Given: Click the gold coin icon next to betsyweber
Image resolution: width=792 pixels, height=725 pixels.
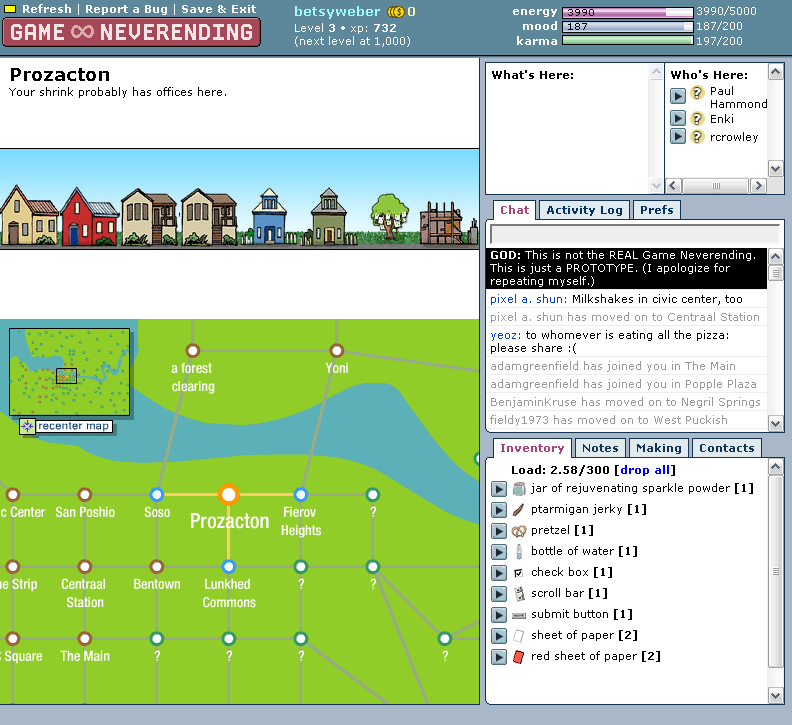Looking at the screenshot, I should pyautogui.click(x=395, y=12).
